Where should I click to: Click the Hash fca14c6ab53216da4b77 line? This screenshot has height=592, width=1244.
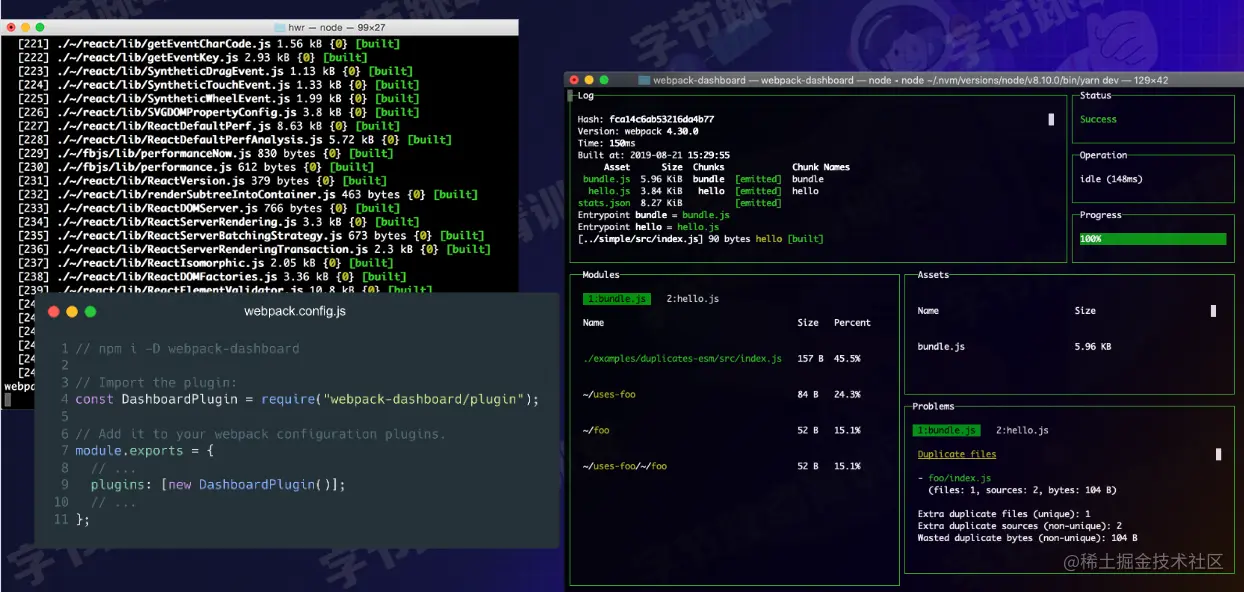tap(646, 119)
